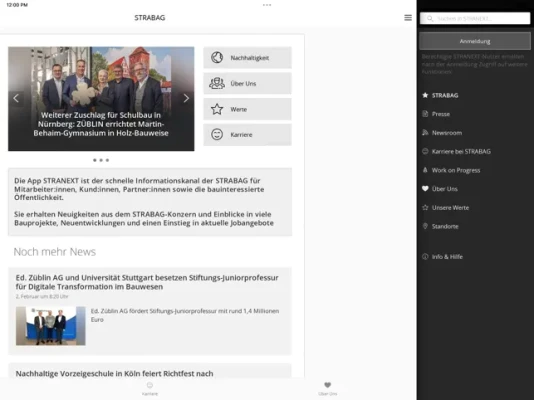Show previous slide with left arrow

click(16, 98)
